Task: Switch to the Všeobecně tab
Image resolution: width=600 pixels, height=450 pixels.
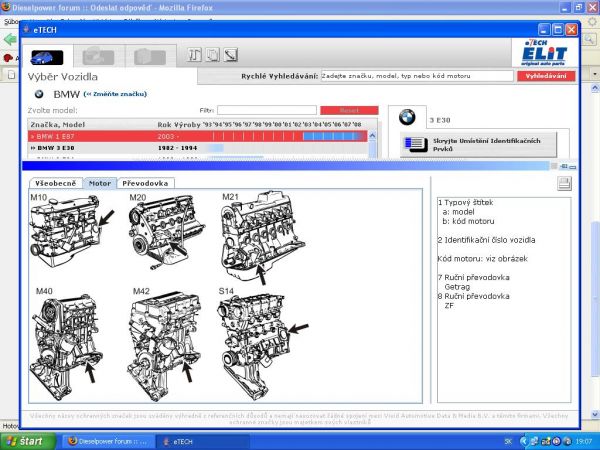Action: point(55,183)
